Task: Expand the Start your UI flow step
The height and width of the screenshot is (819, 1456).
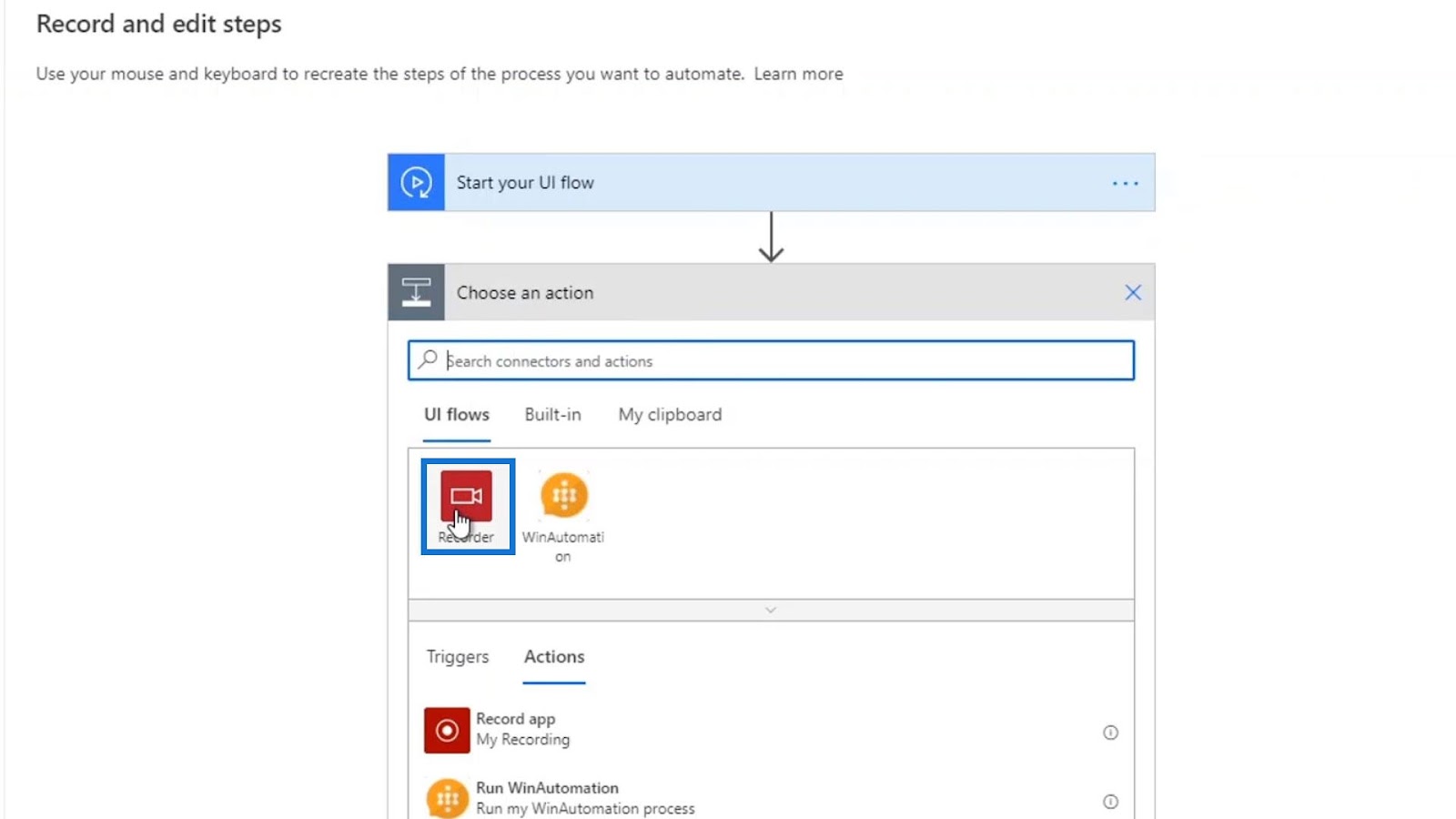Action: 772,183
